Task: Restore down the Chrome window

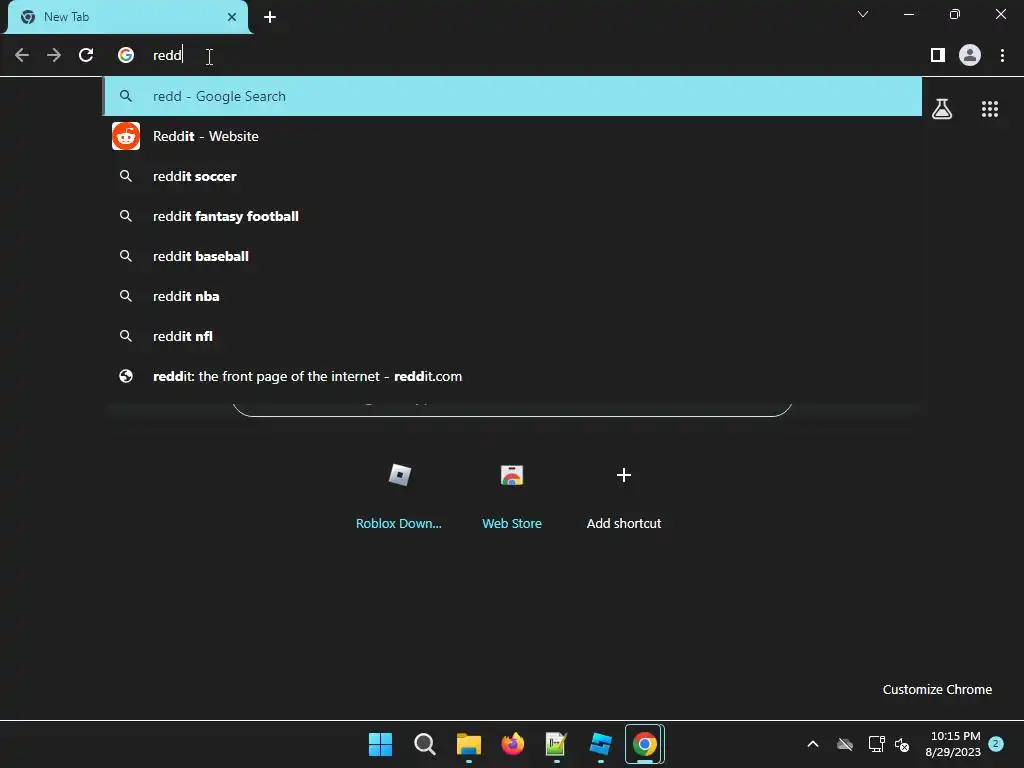Action: (x=955, y=14)
